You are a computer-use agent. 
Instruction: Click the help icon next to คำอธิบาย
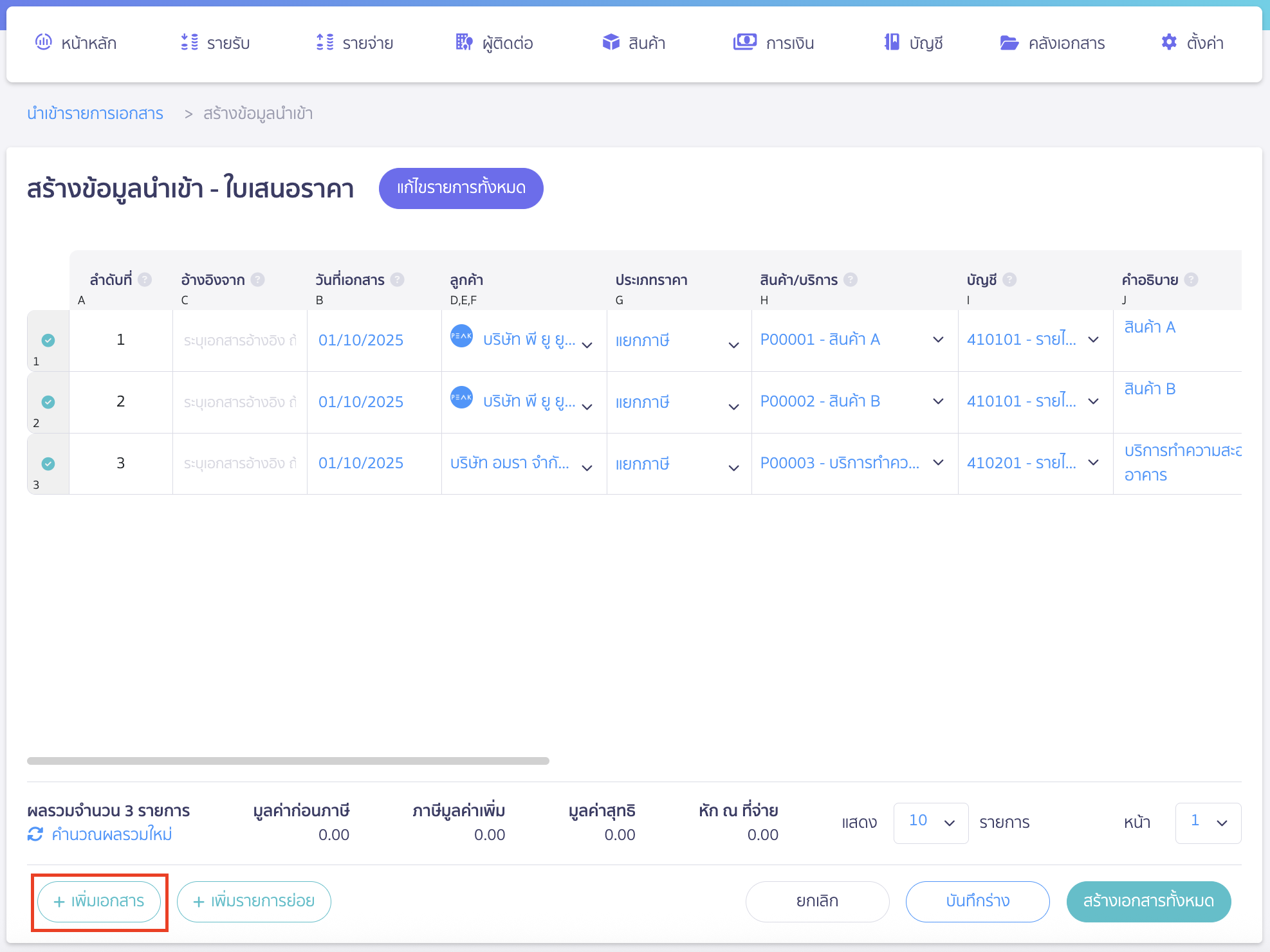[1191, 280]
